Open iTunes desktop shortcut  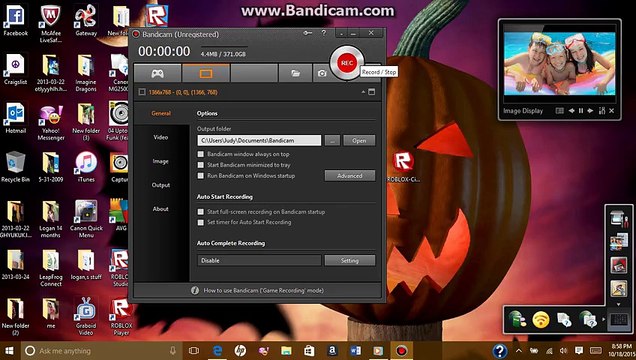click(86, 167)
